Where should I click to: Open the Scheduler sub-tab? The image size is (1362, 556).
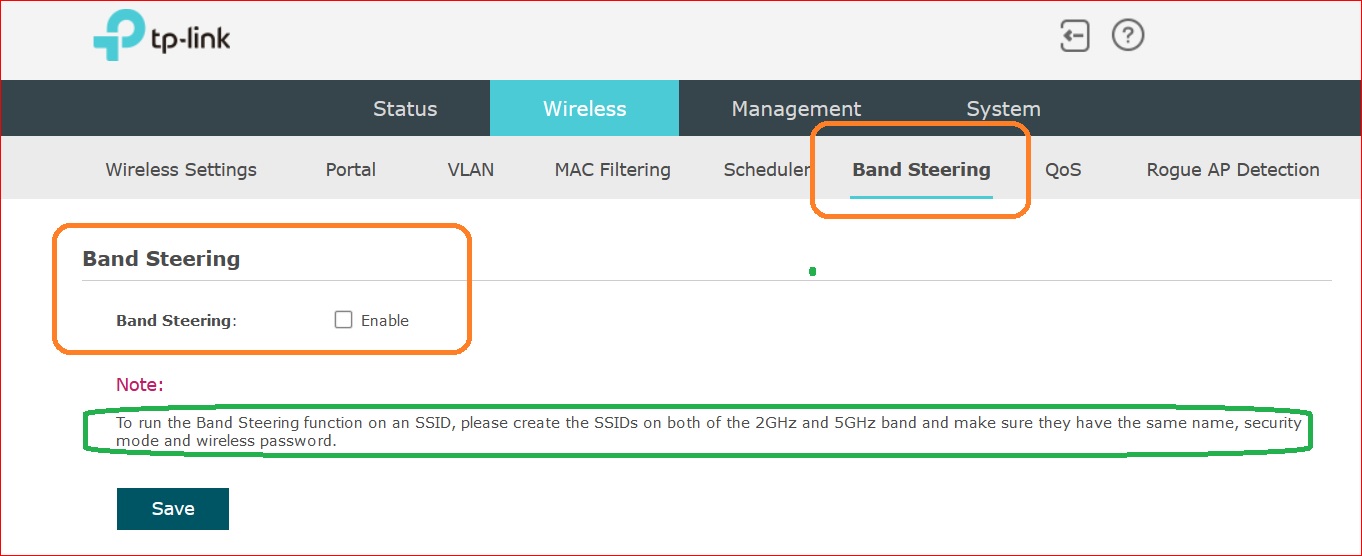point(766,170)
